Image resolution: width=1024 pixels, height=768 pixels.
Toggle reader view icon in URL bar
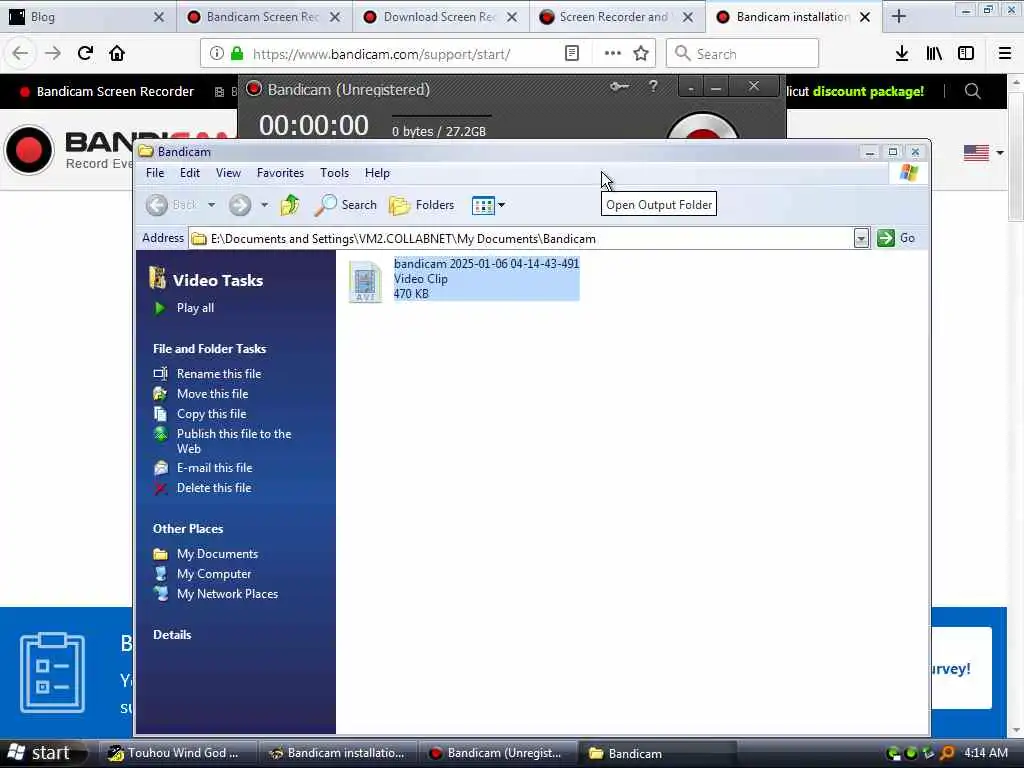tap(571, 54)
